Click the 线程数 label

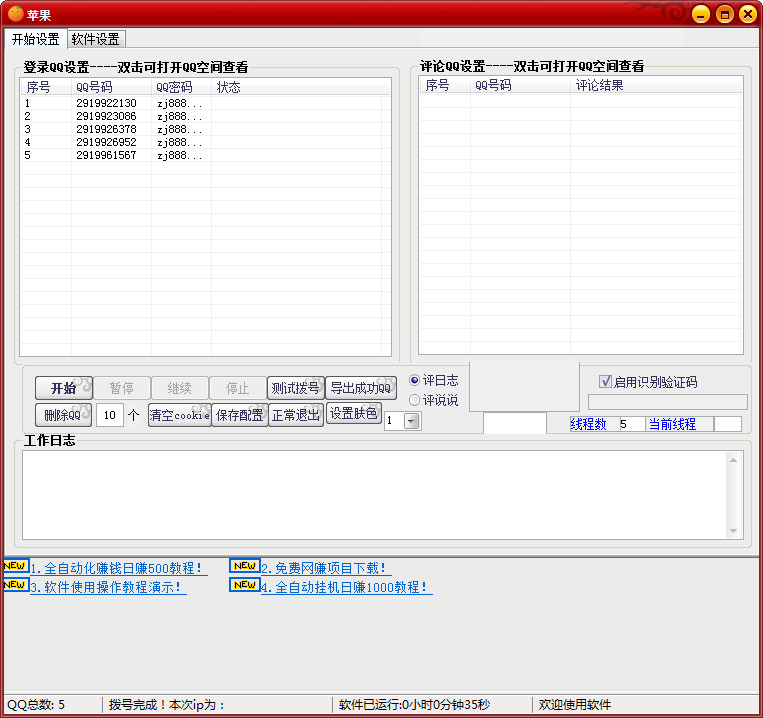click(588, 424)
